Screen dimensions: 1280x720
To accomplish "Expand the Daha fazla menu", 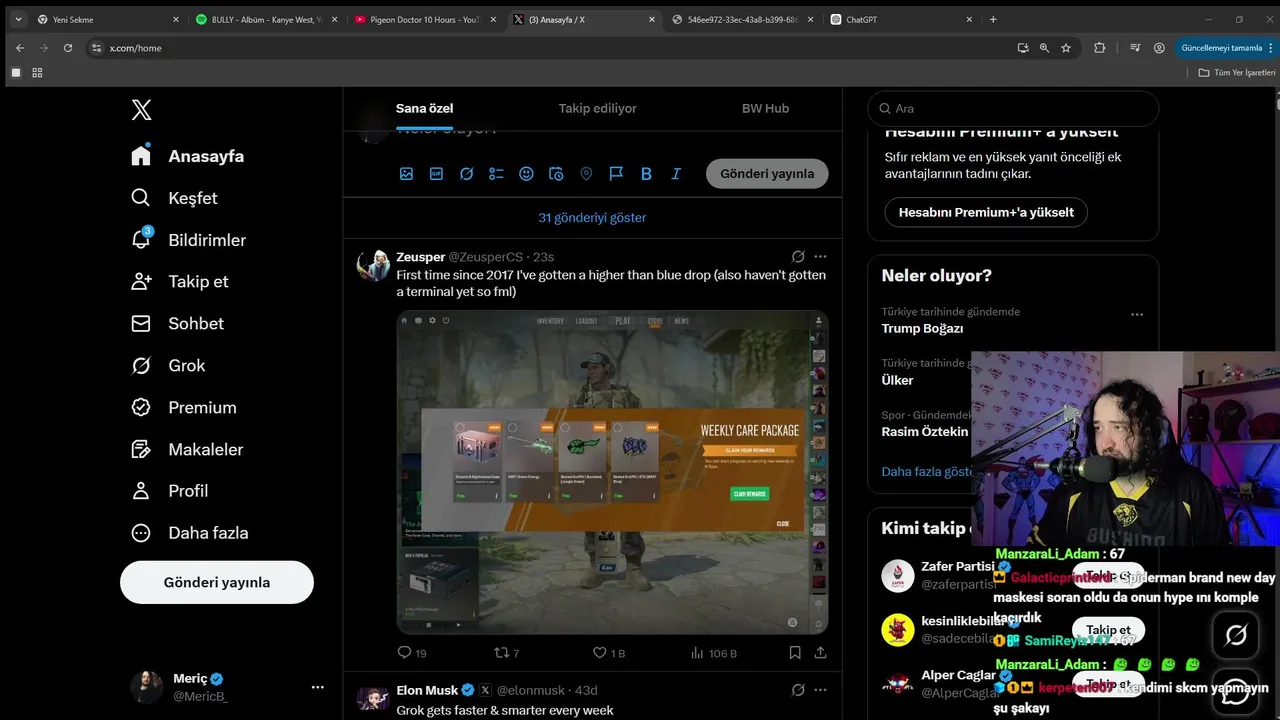I will pyautogui.click(x=190, y=532).
